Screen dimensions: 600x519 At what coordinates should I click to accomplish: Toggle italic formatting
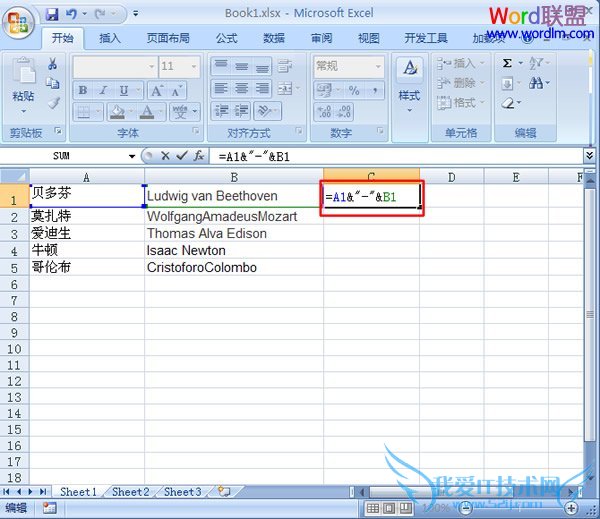point(103,90)
